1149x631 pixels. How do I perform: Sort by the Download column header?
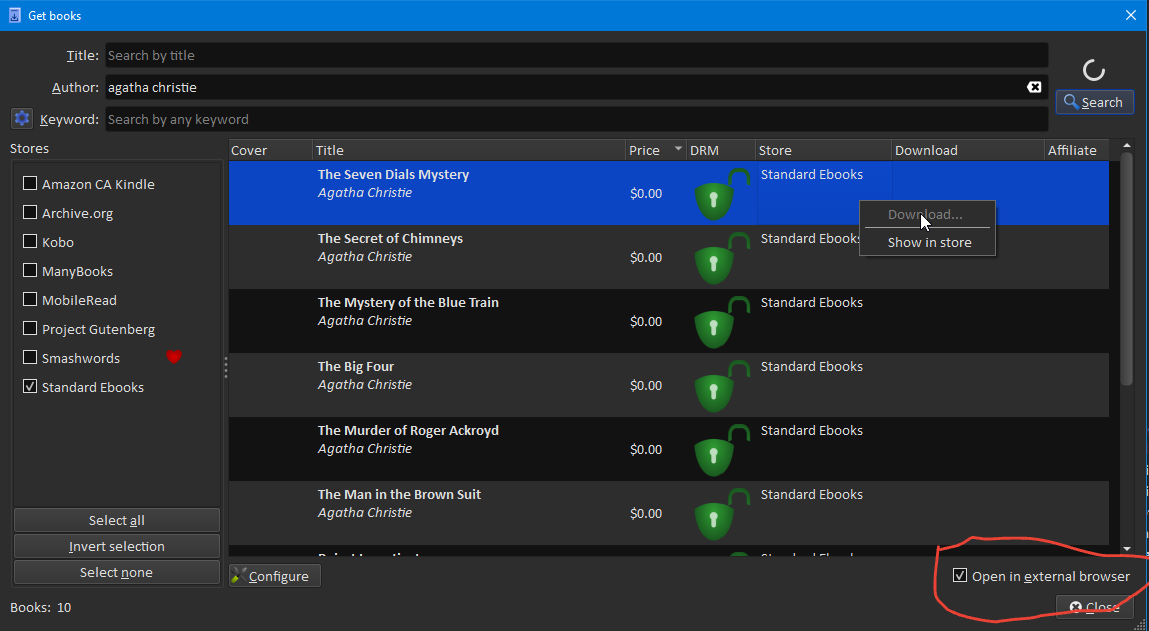(x=968, y=150)
